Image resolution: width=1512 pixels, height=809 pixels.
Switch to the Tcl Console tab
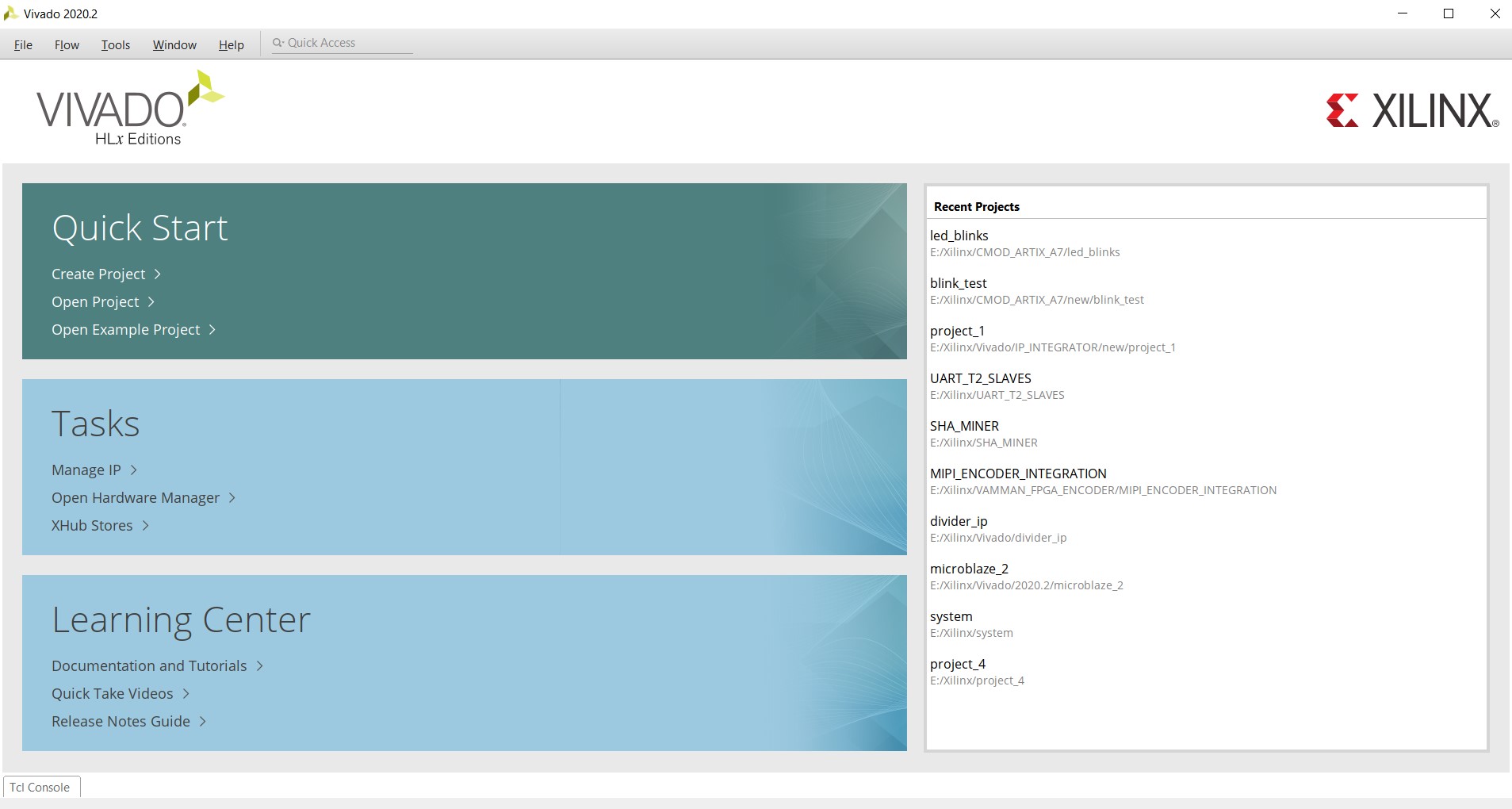point(40,787)
